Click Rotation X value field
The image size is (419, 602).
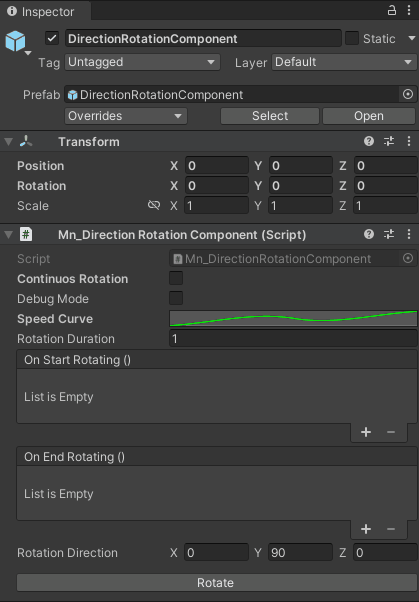click(x=217, y=185)
